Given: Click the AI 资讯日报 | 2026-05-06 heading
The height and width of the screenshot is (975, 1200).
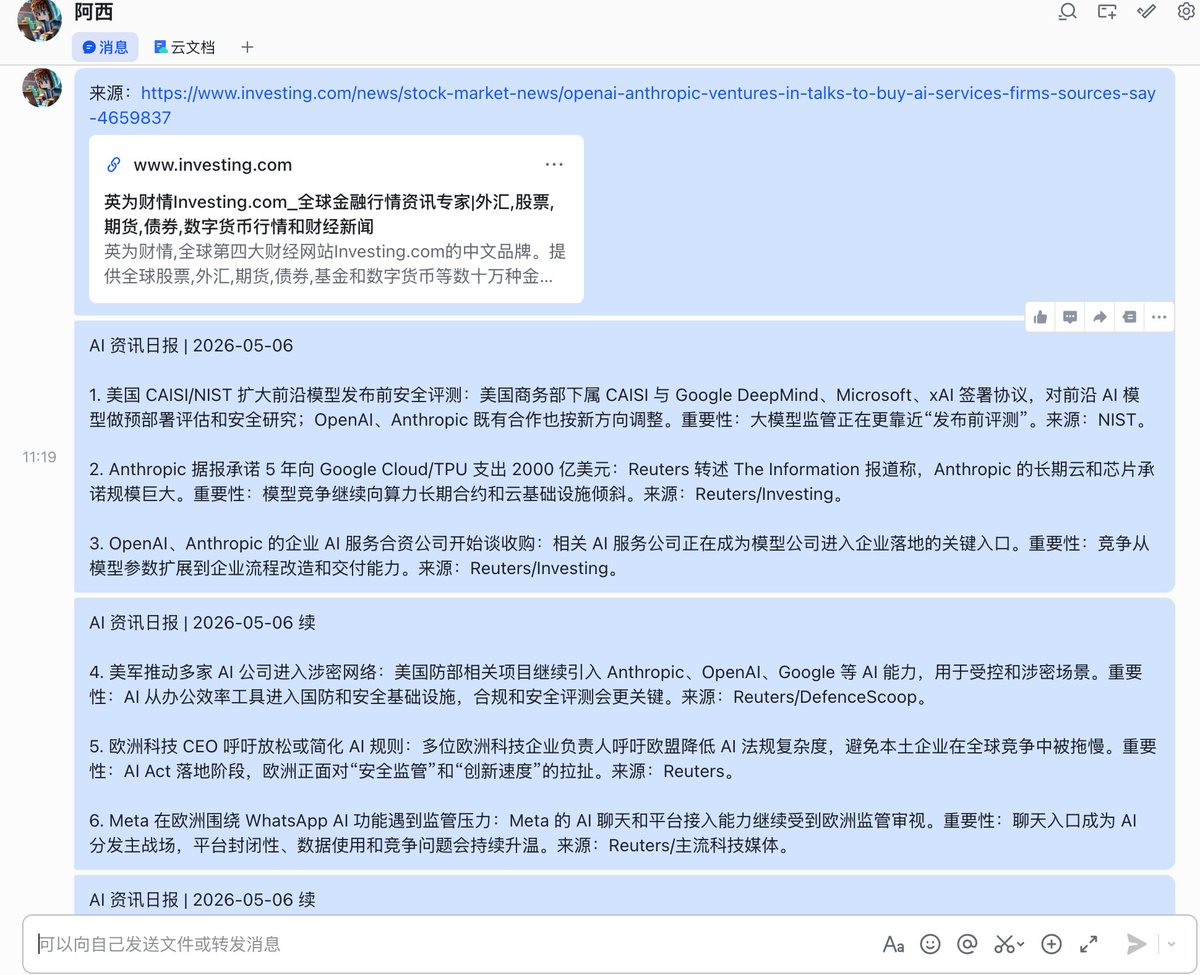Looking at the screenshot, I should 191,345.
